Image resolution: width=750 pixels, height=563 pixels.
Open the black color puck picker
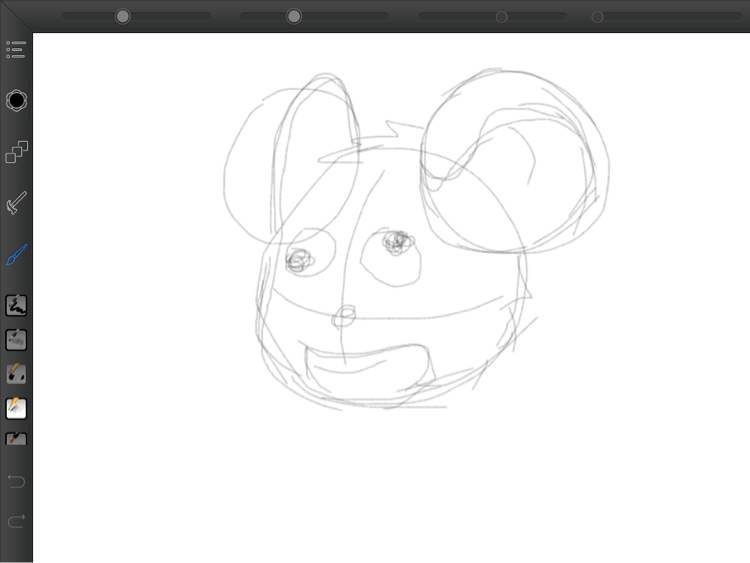tap(16, 100)
